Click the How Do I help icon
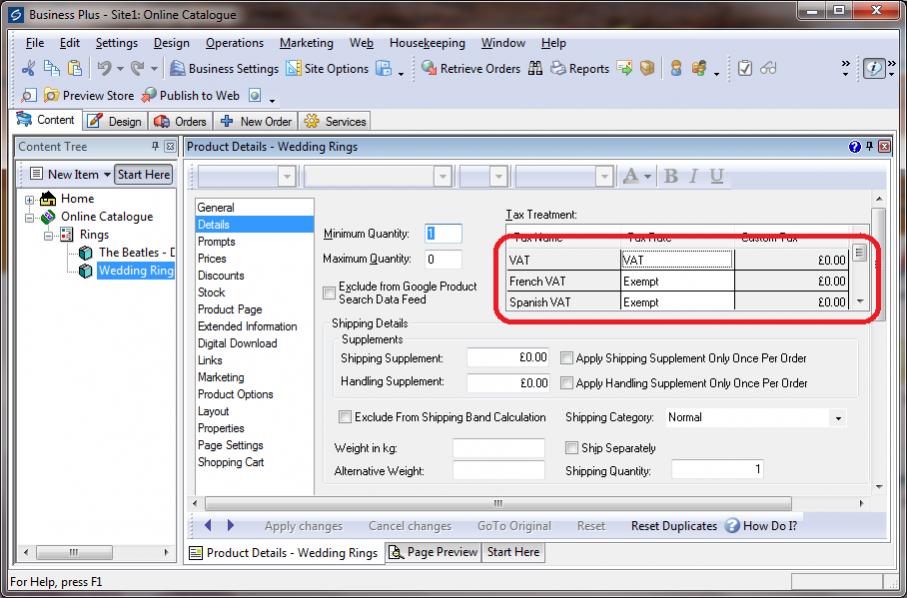The height and width of the screenshot is (598, 907). coord(732,526)
